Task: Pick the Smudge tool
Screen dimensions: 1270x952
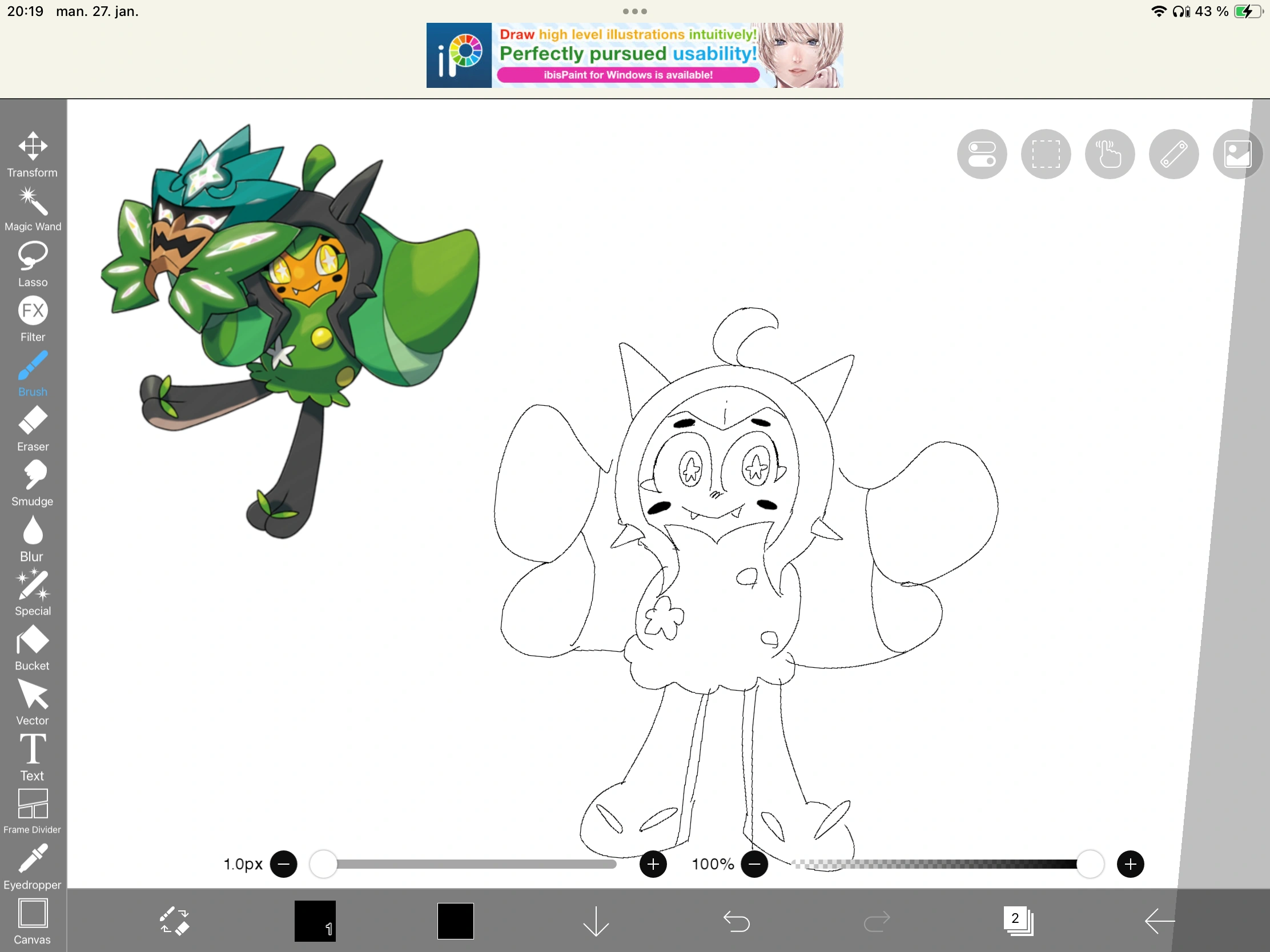Action: click(x=33, y=483)
